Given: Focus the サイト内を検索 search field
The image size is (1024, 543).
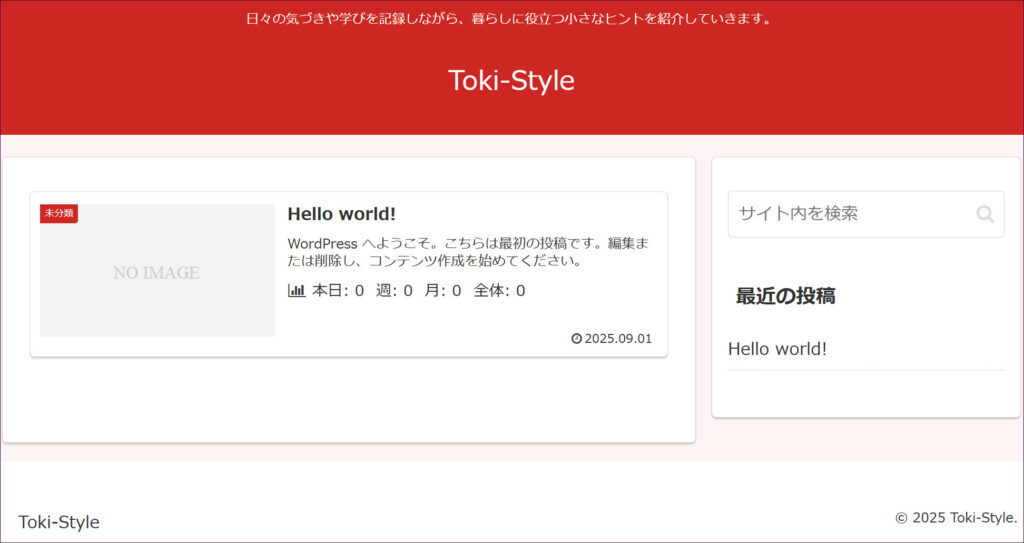Looking at the screenshot, I should pyautogui.click(x=850, y=214).
